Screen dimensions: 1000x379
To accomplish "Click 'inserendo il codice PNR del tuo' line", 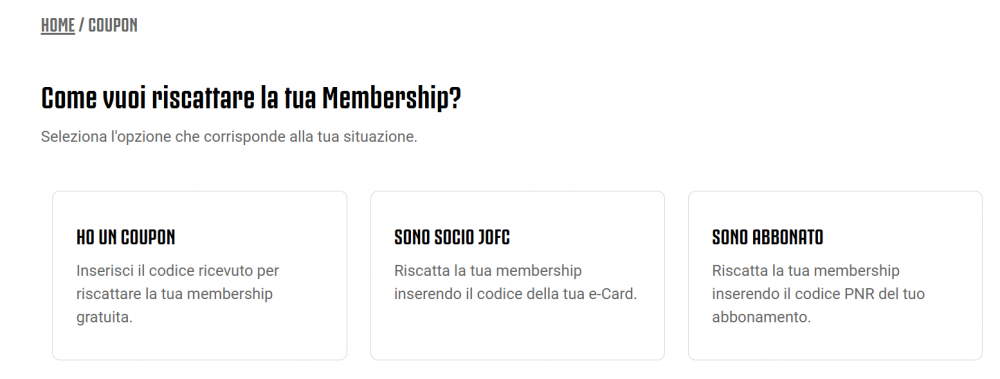I will pyautogui.click(x=818, y=294).
